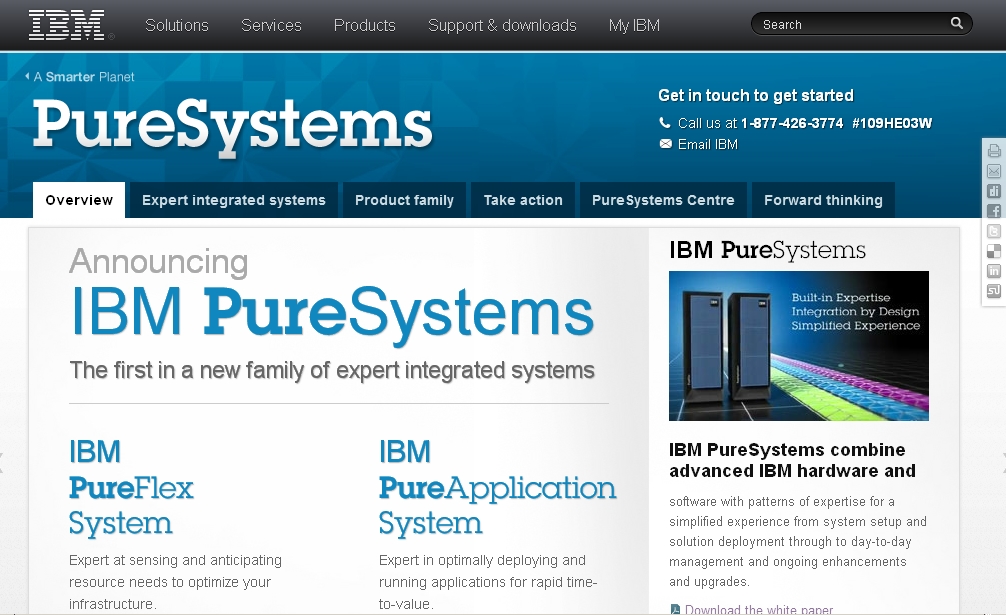Click the PDF icon beside Download the white paper
Screen dimensions: 1006x615
coord(675,609)
